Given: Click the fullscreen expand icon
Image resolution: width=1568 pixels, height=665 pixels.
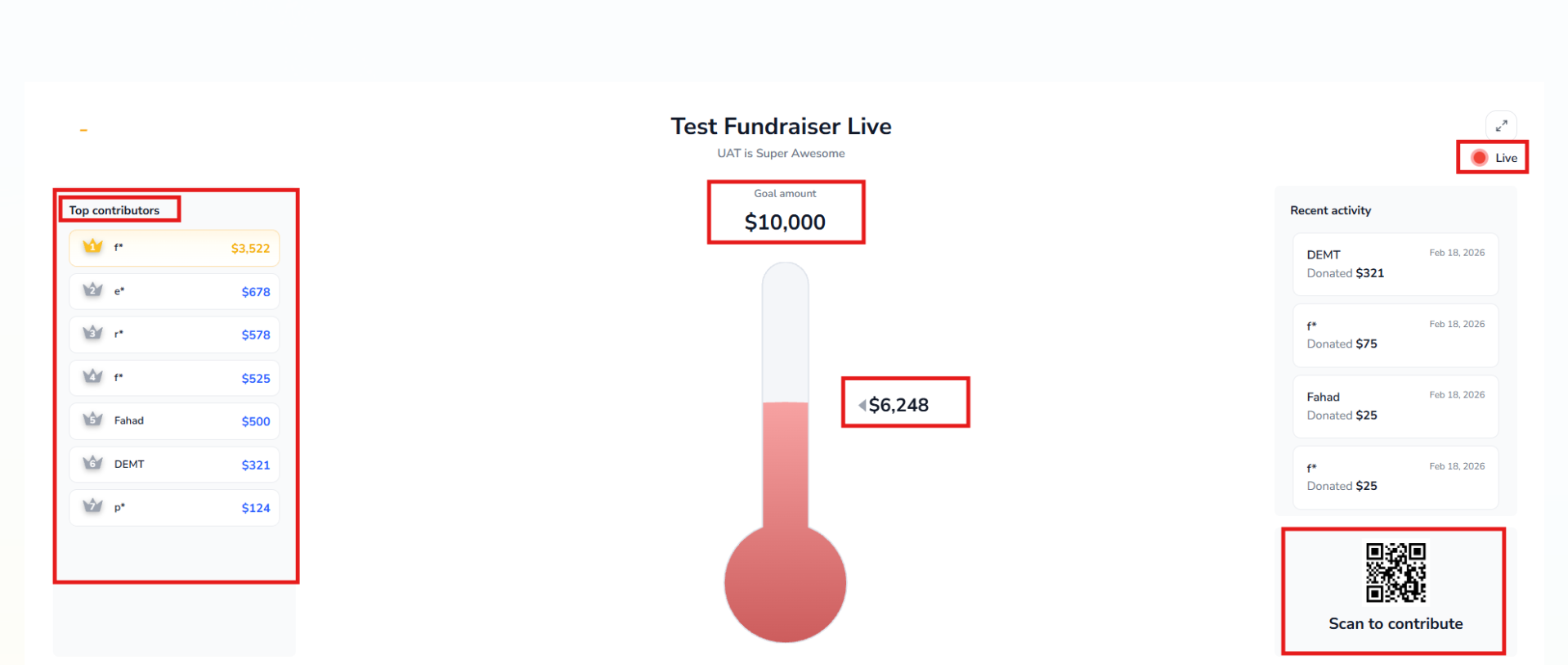Looking at the screenshot, I should pyautogui.click(x=1501, y=126).
